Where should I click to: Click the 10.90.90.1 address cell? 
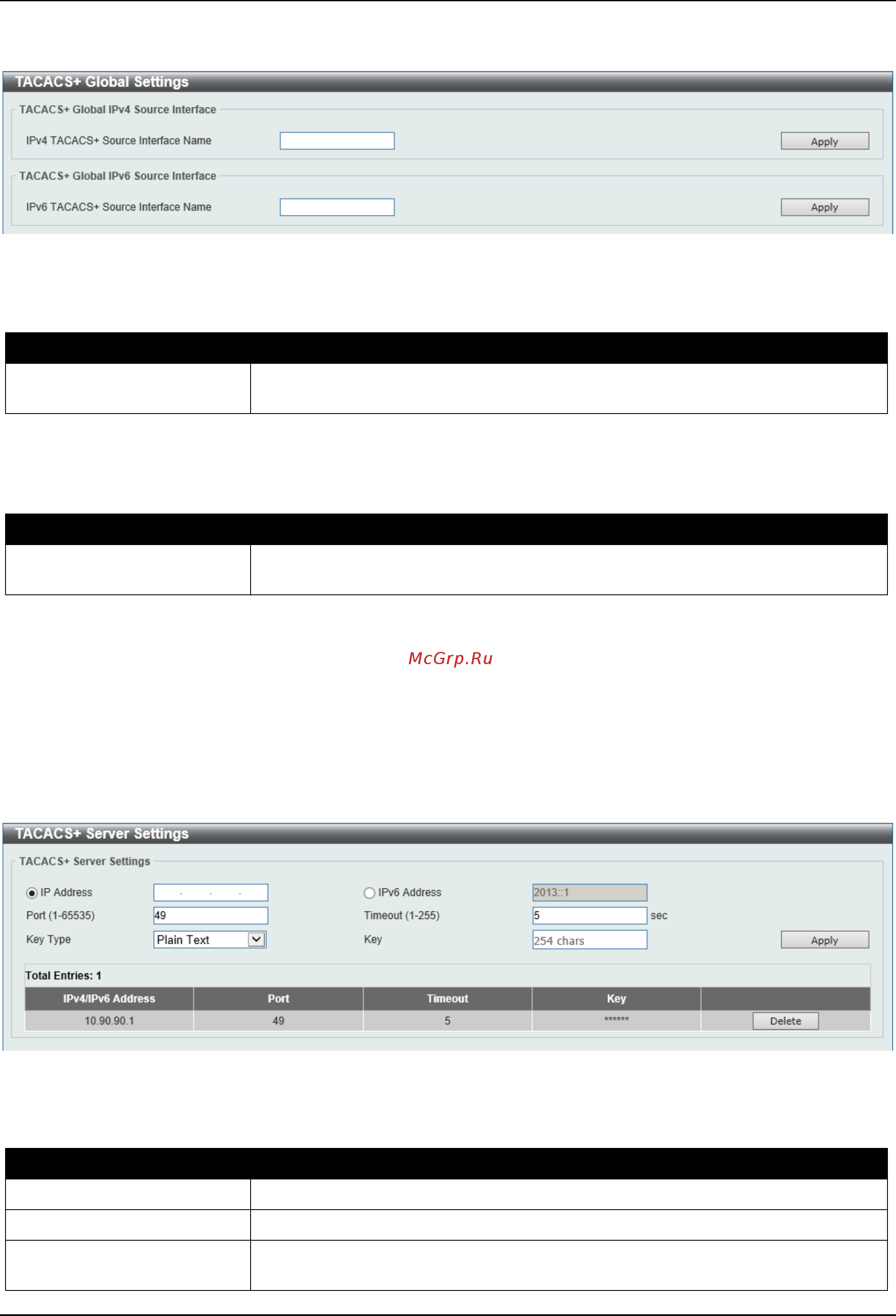(109, 1021)
